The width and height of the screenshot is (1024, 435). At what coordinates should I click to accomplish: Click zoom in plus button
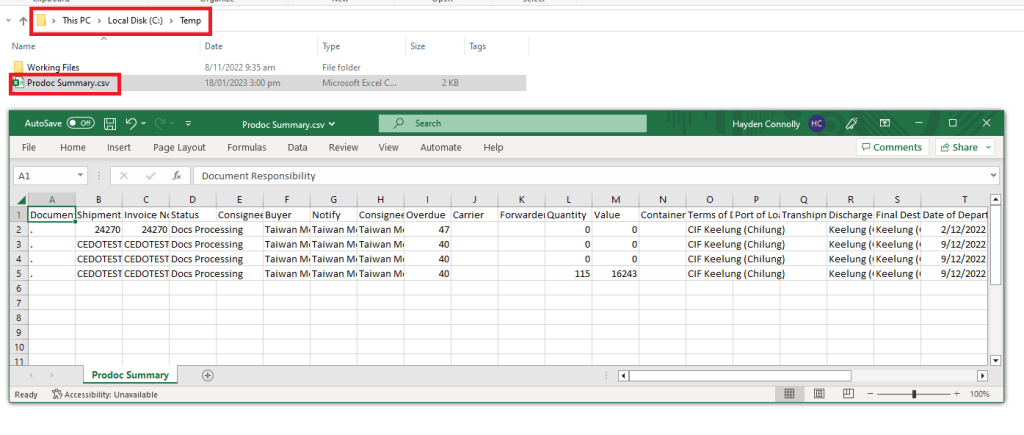pos(957,394)
